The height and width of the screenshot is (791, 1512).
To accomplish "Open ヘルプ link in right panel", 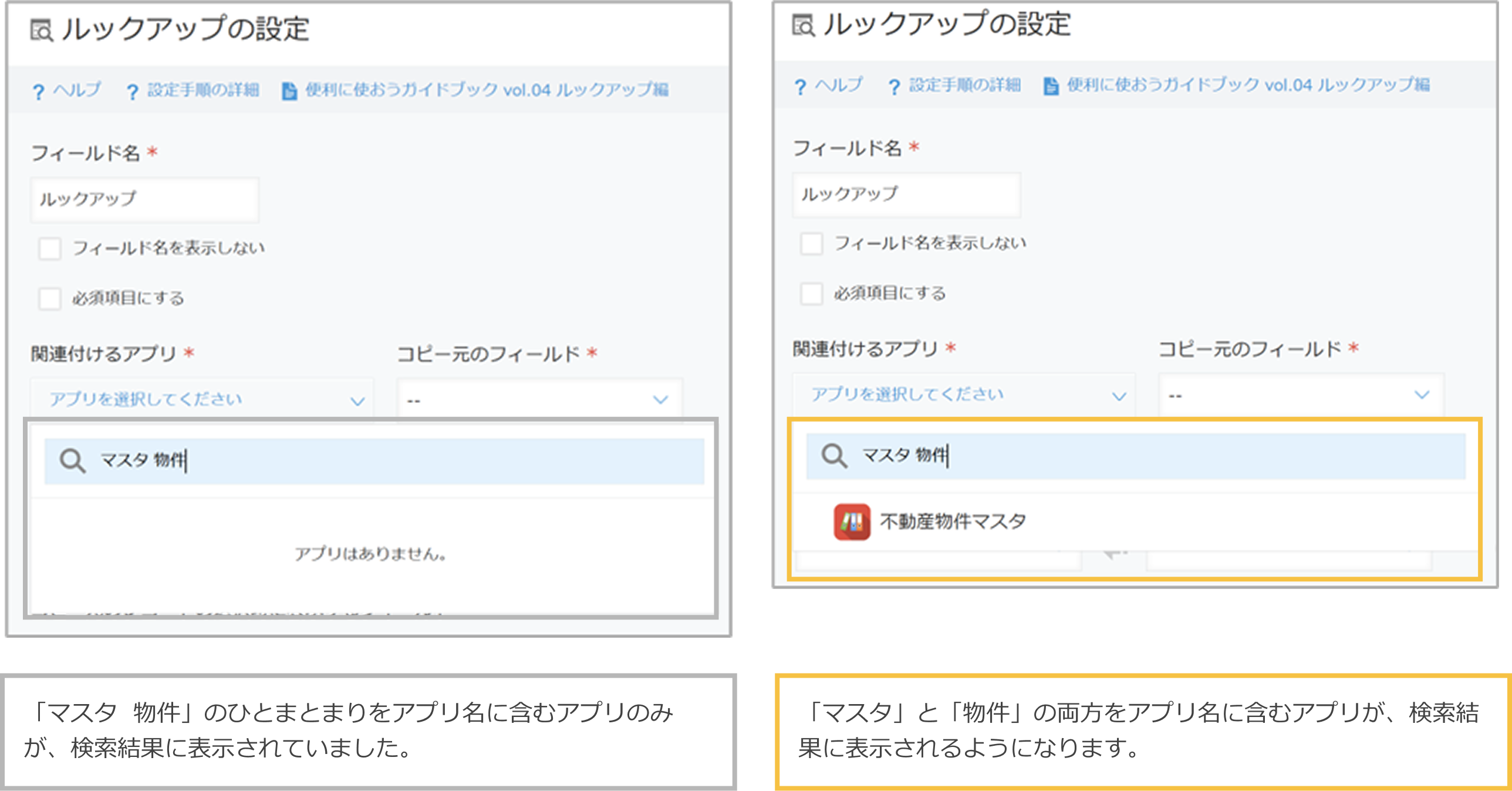I will (x=838, y=86).
